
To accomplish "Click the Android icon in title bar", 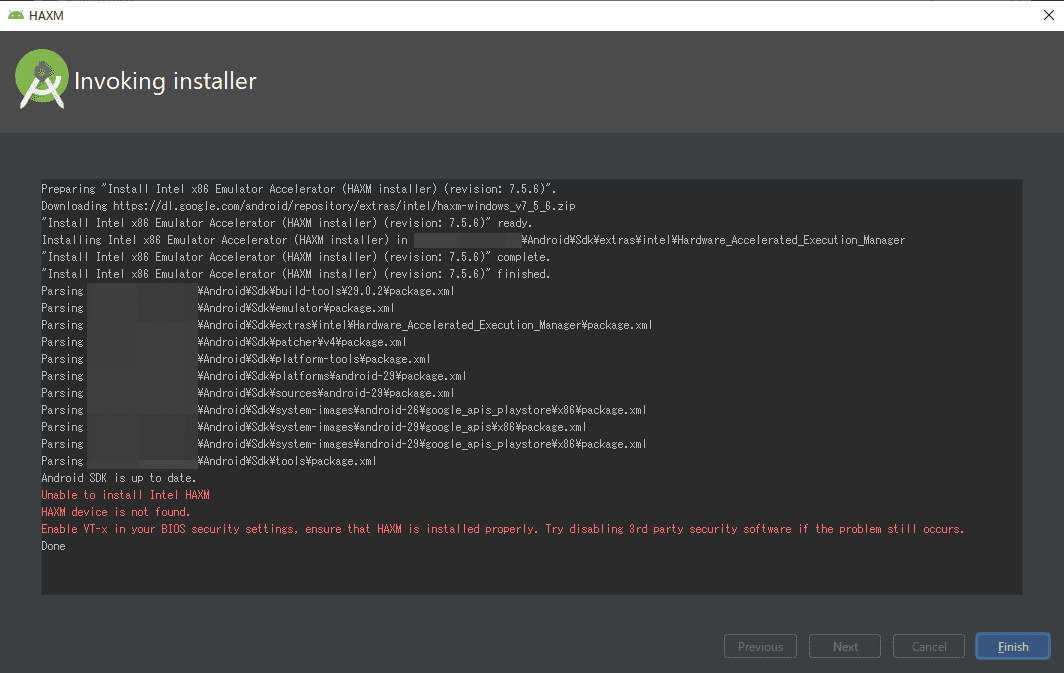I will (16, 15).
